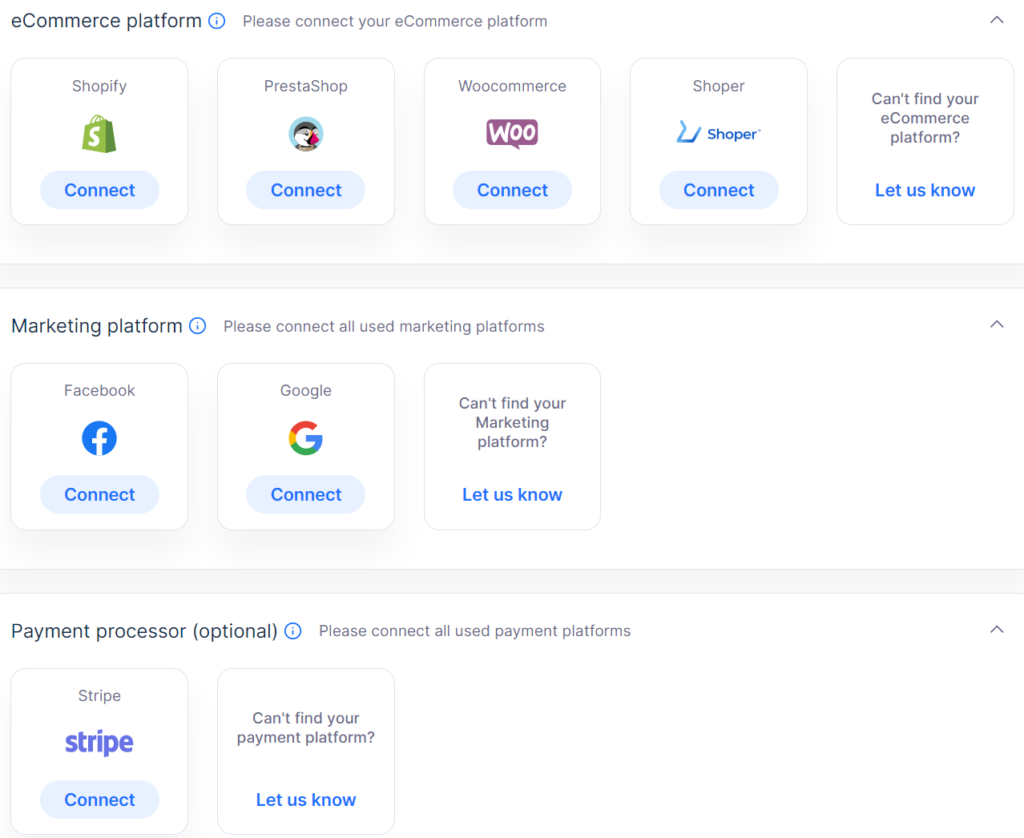1024x838 pixels.
Task: Open info icon beside Marketing platform
Action: coord(197,326)
